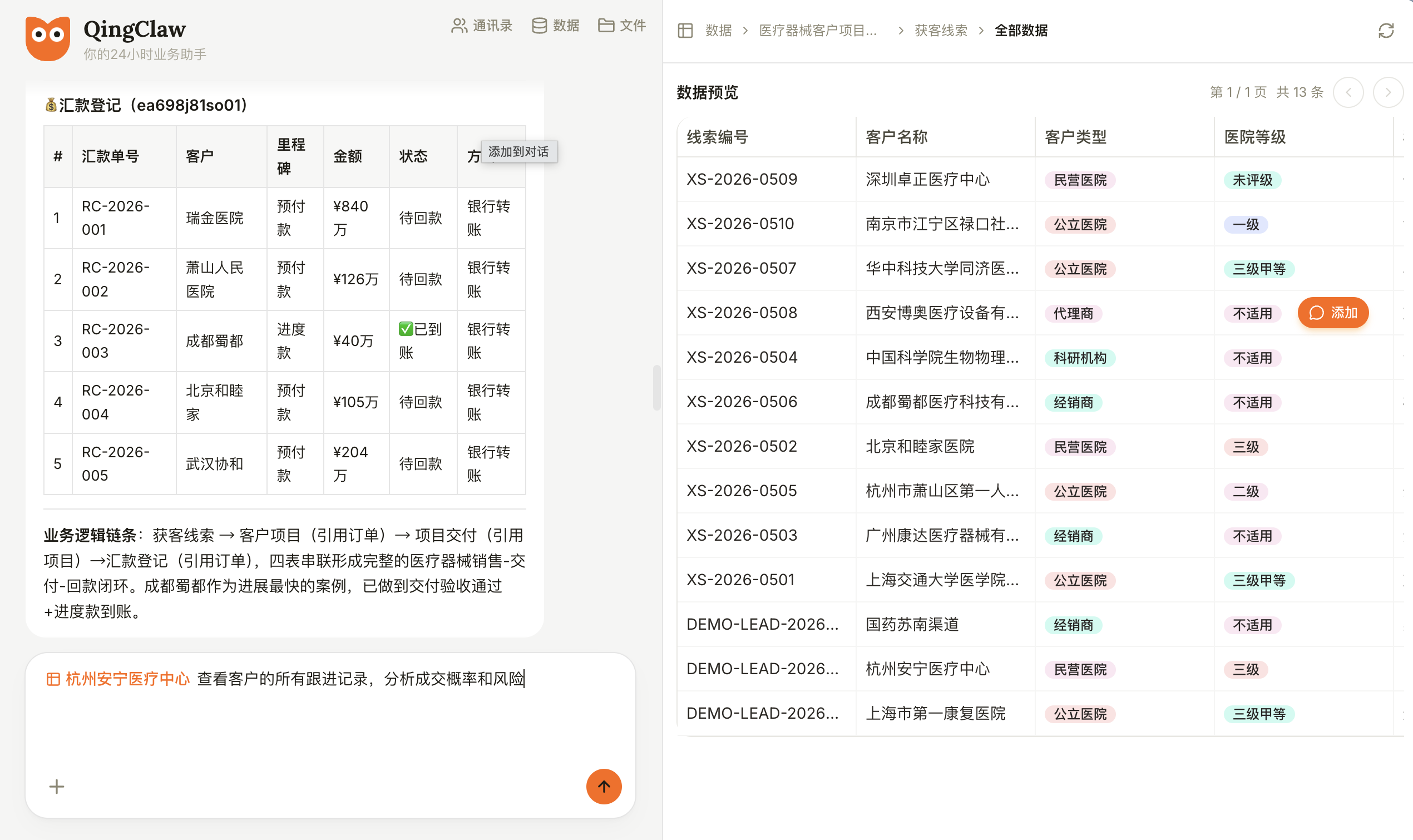Click the QingClaw owl logo
Image resolution: width=1413 pixels, height=840 pixels.
[47, 38]
